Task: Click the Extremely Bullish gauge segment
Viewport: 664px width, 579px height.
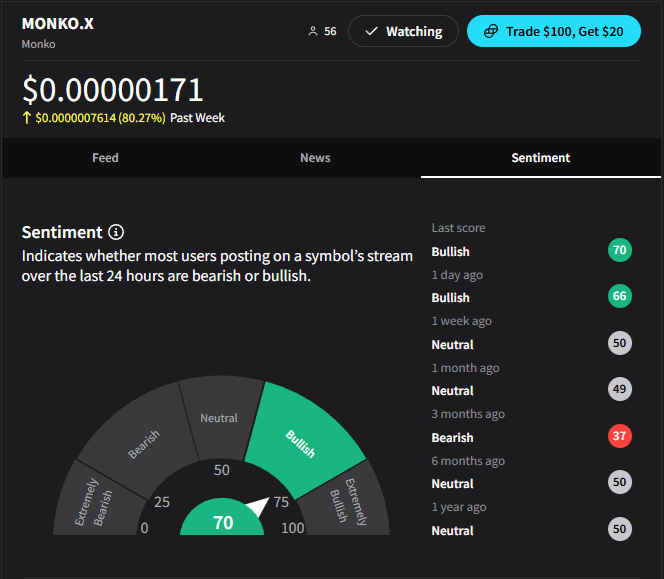Action: [x=346, y=502]
